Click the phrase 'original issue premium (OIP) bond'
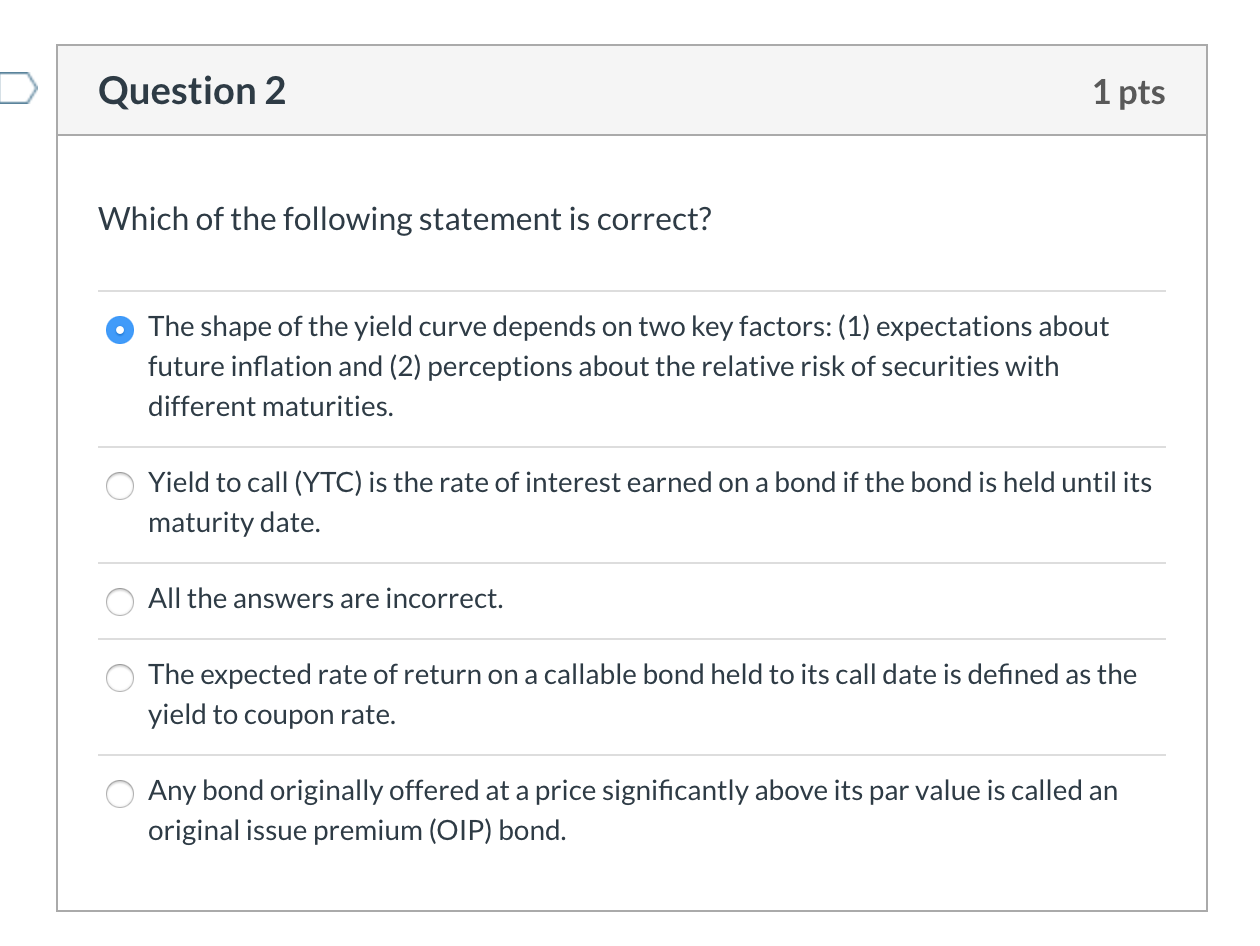This screenshot has width=1260, height=946. point(357,830)
